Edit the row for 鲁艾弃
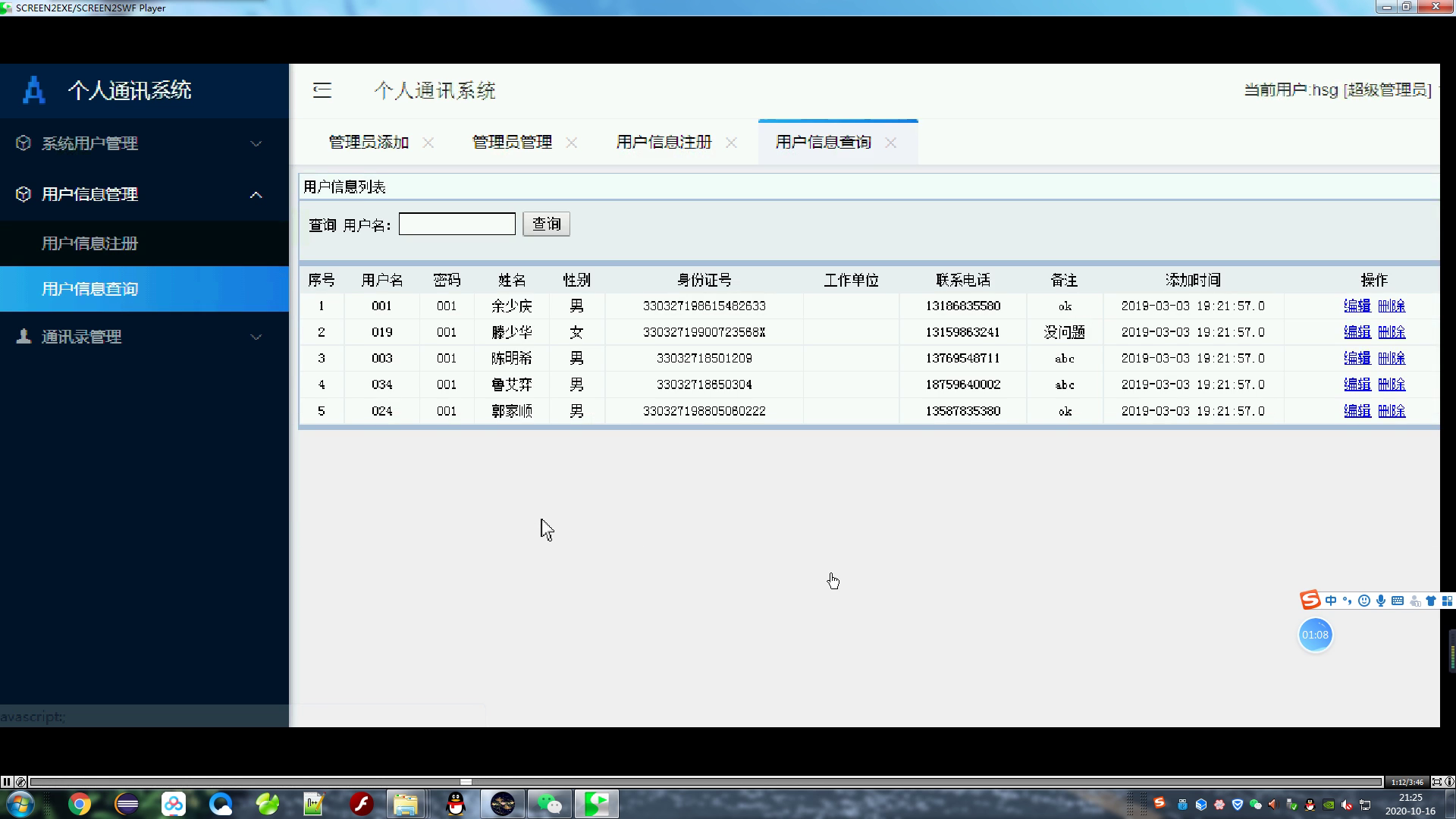This screenshot has width=1456, height=819. [x=1357, y=384]
